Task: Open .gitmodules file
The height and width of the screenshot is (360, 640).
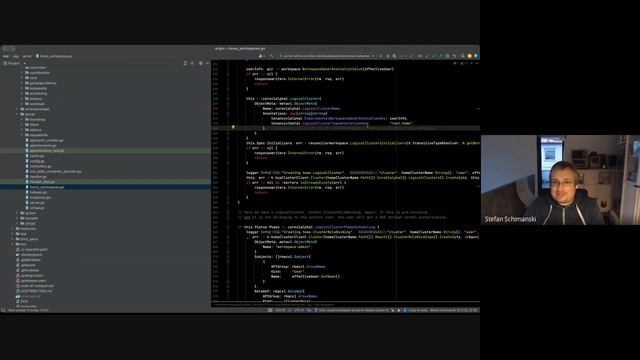Action: 28,270
